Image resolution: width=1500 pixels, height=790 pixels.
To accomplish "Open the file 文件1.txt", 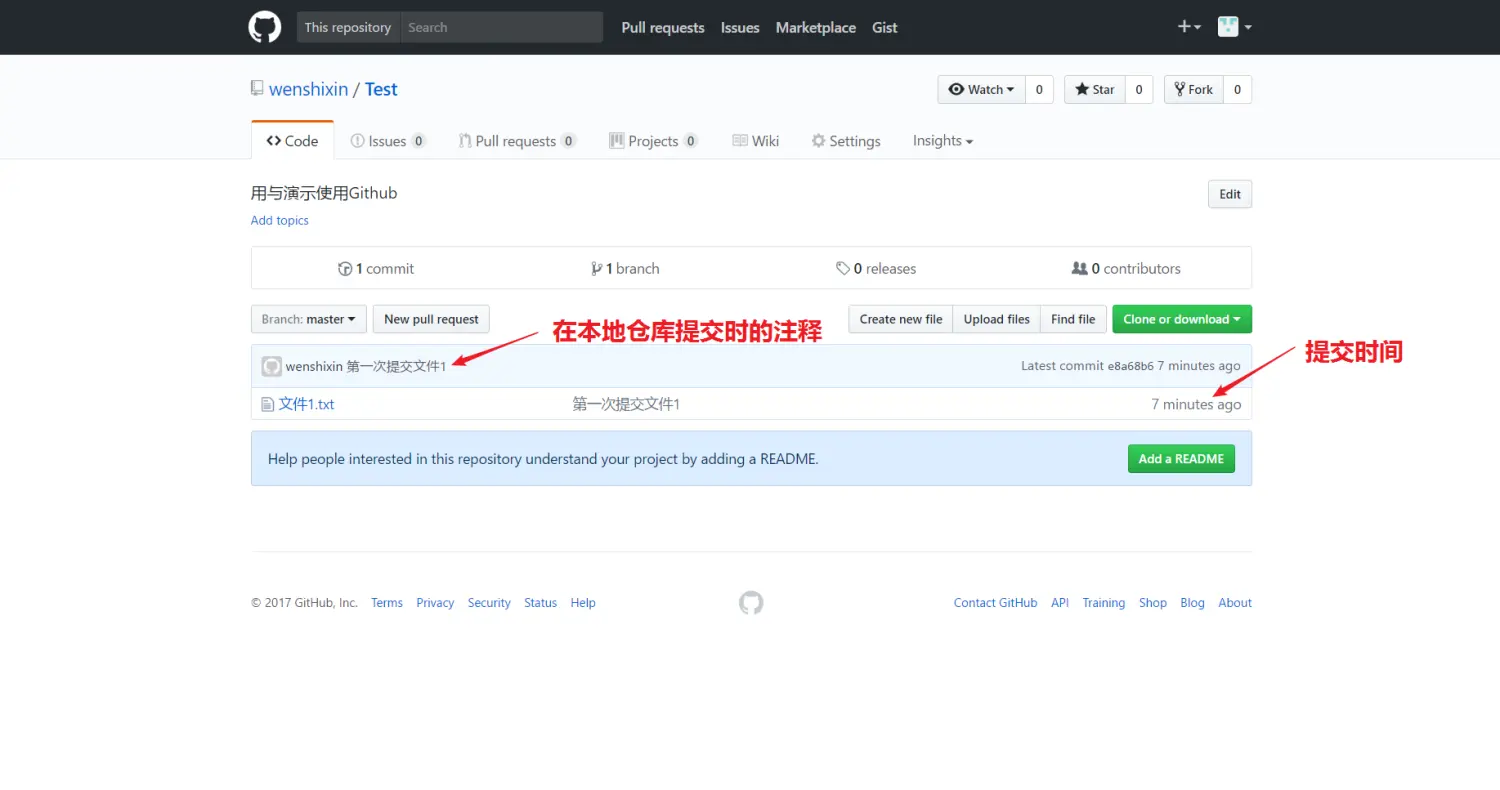I will coord(306,404).
